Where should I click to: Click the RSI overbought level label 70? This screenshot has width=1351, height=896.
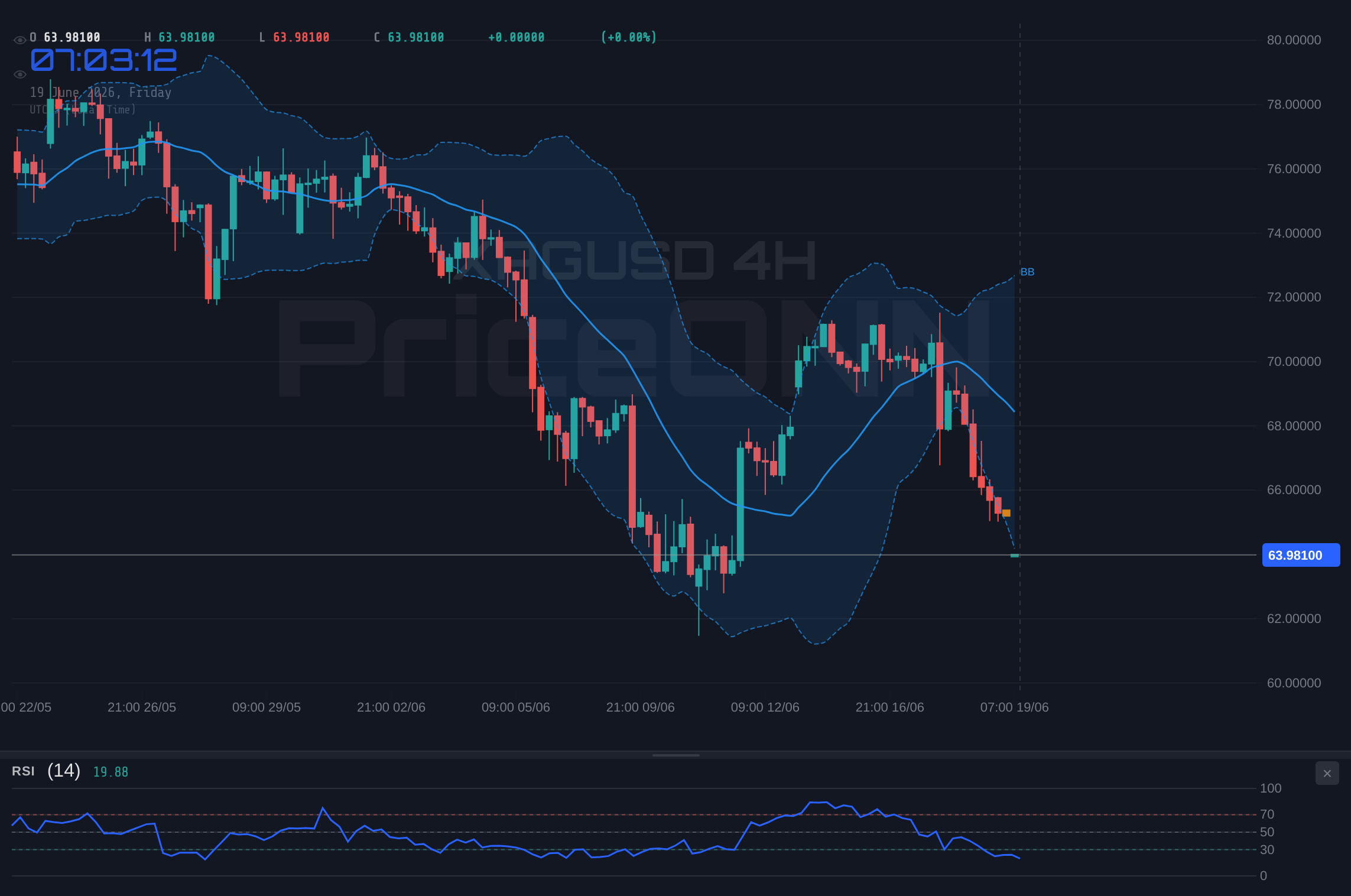pyautogui.click(x=1267, y=814)
